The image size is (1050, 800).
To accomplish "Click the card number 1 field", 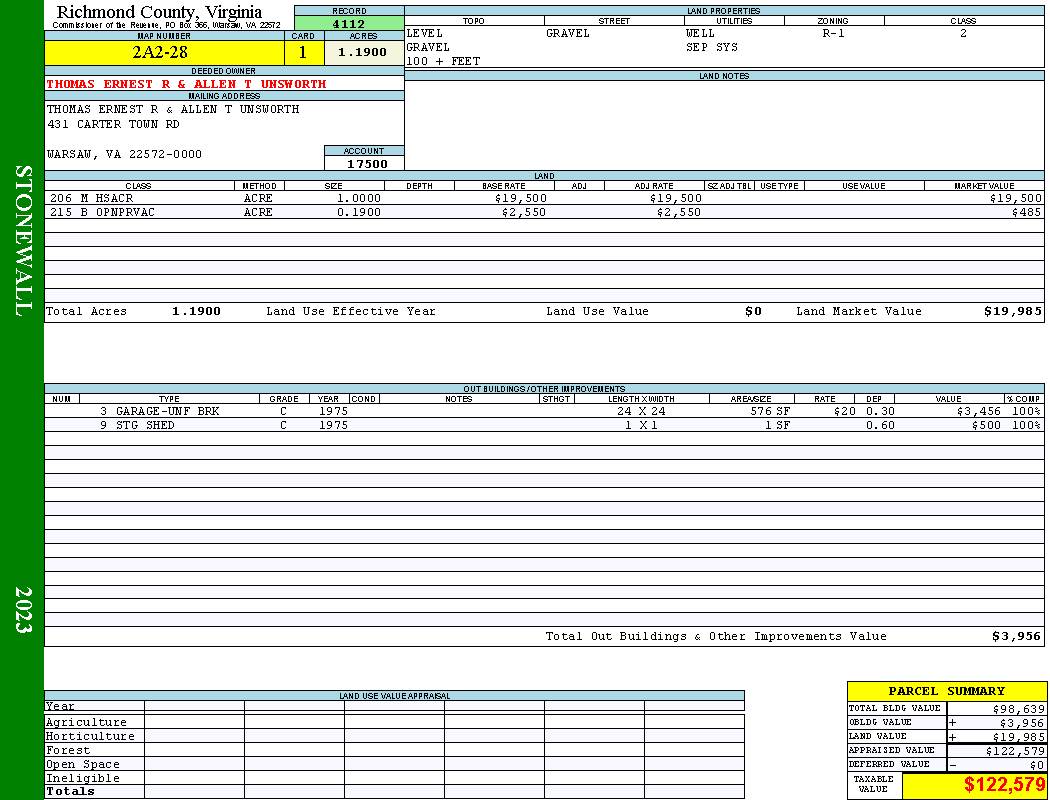I will click(x=303, y=52).
